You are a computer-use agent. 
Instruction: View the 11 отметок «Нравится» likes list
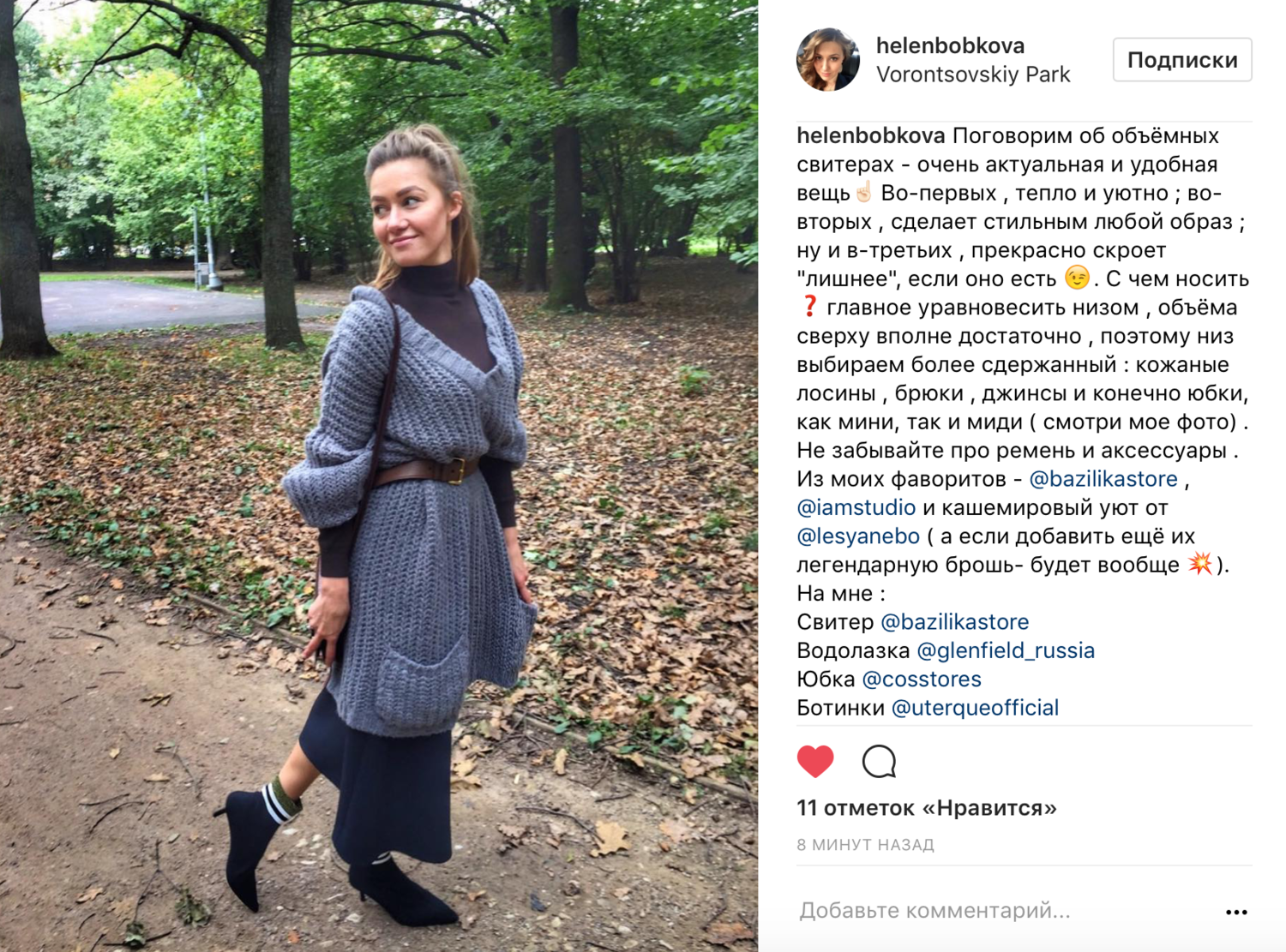pos(927,808)
